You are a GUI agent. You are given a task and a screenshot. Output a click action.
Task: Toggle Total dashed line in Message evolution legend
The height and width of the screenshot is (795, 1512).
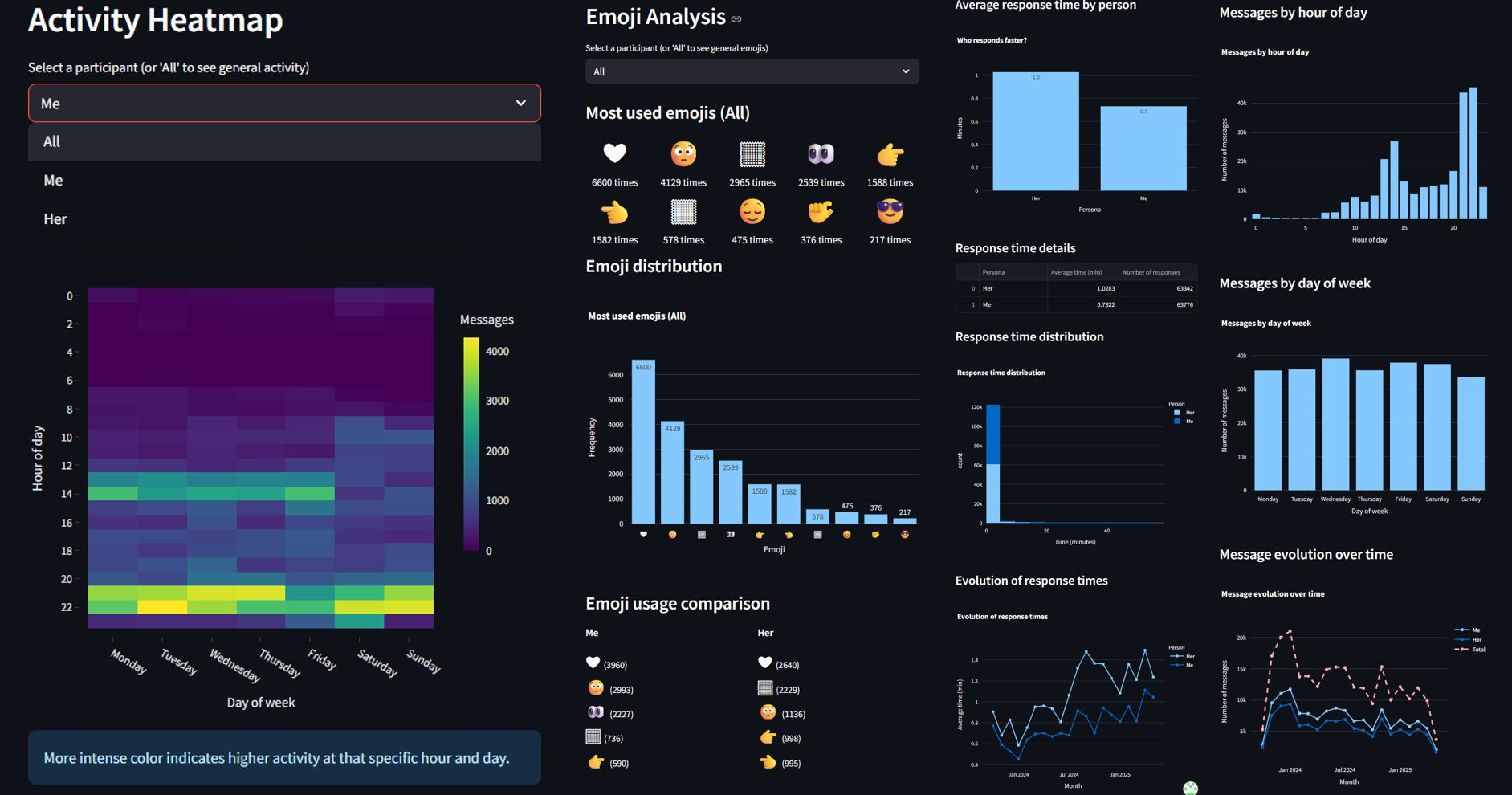pos(1470,649)
